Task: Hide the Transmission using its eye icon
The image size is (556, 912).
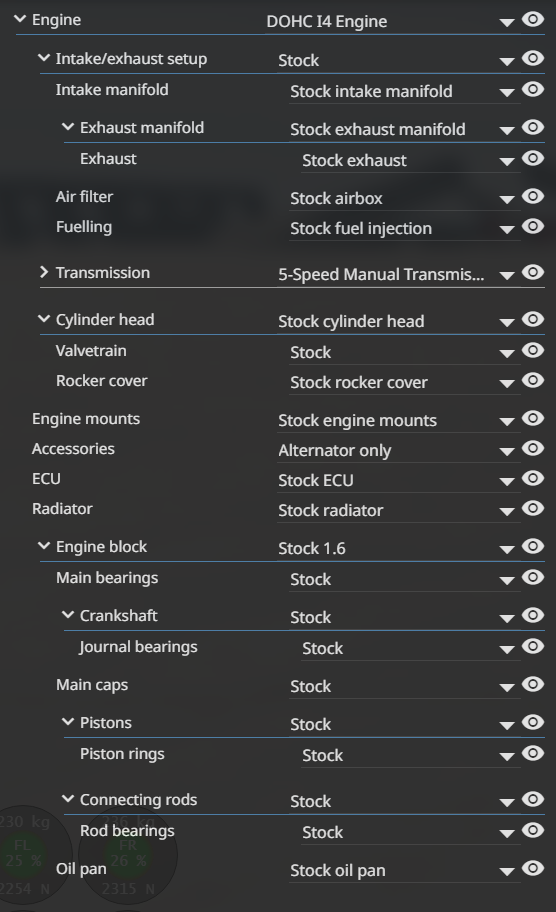Action: click(533, 272)
